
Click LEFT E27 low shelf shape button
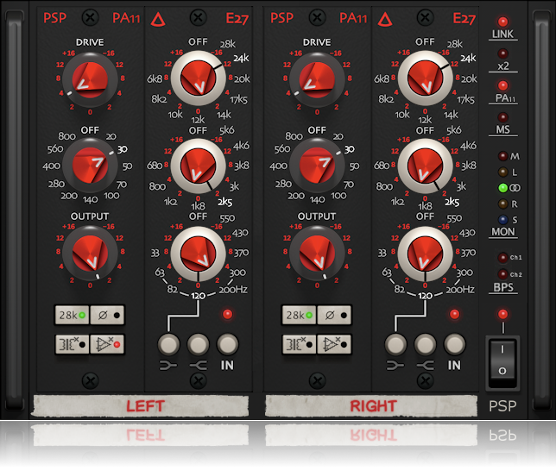click(168, 344)
